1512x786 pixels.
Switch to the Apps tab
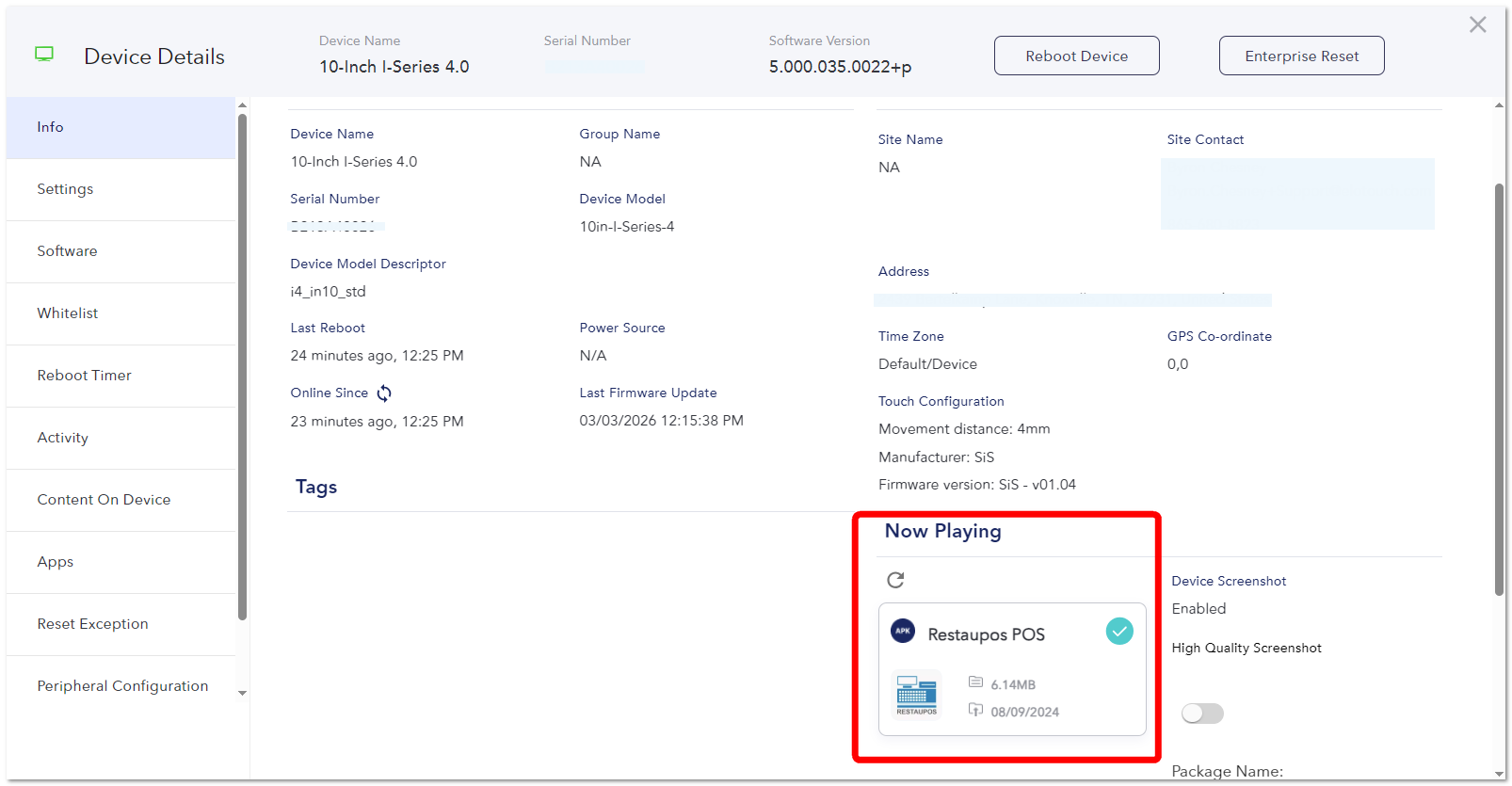pyautogui.click(x=121, y=562)
